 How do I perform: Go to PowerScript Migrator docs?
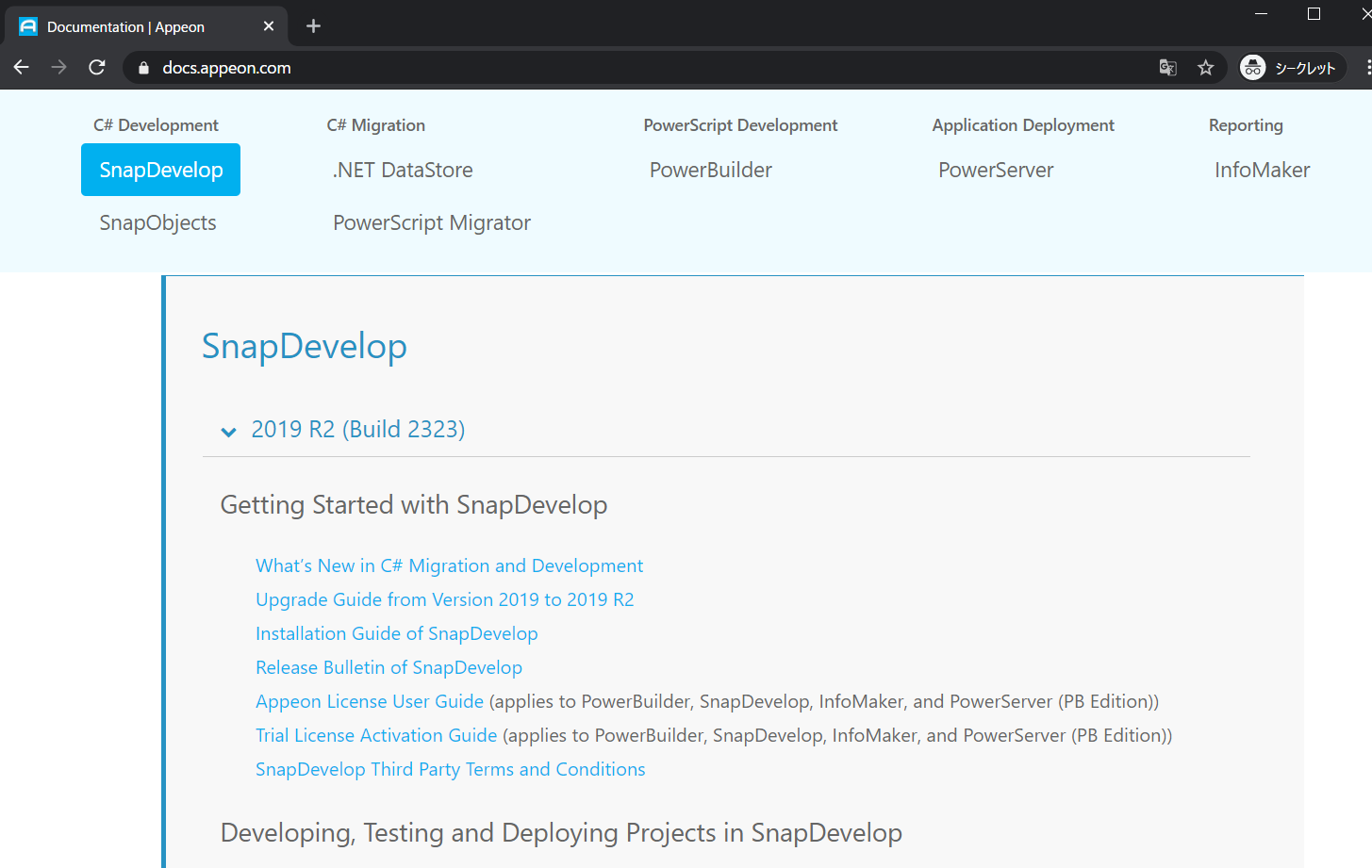click(x=431, y=222)
